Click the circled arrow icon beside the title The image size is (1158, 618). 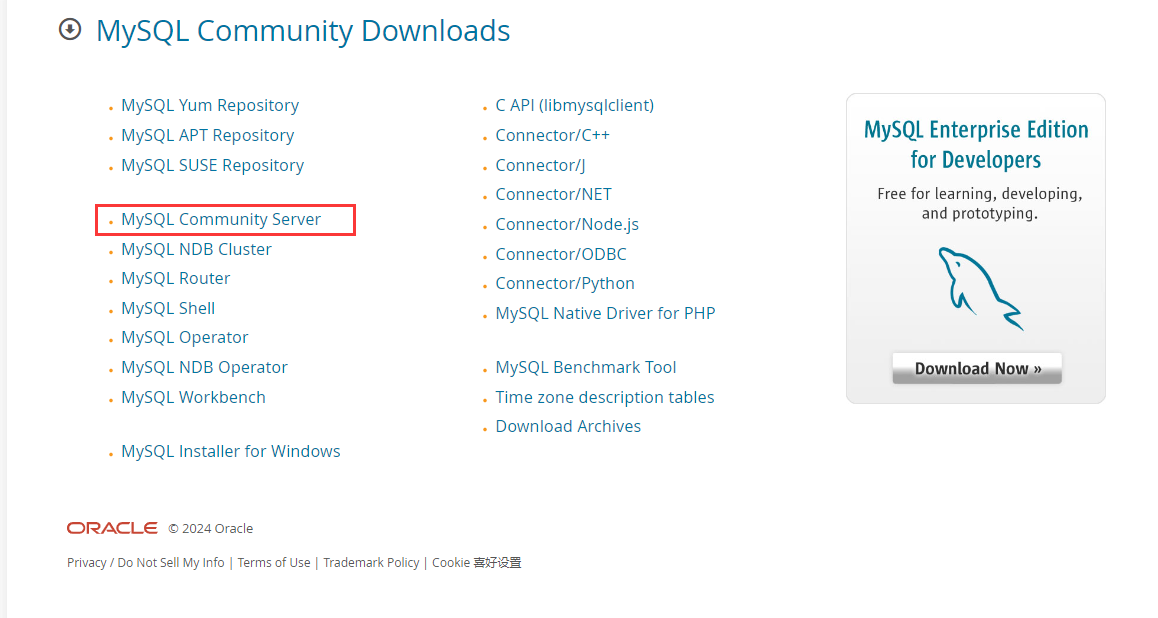[69, 30]
